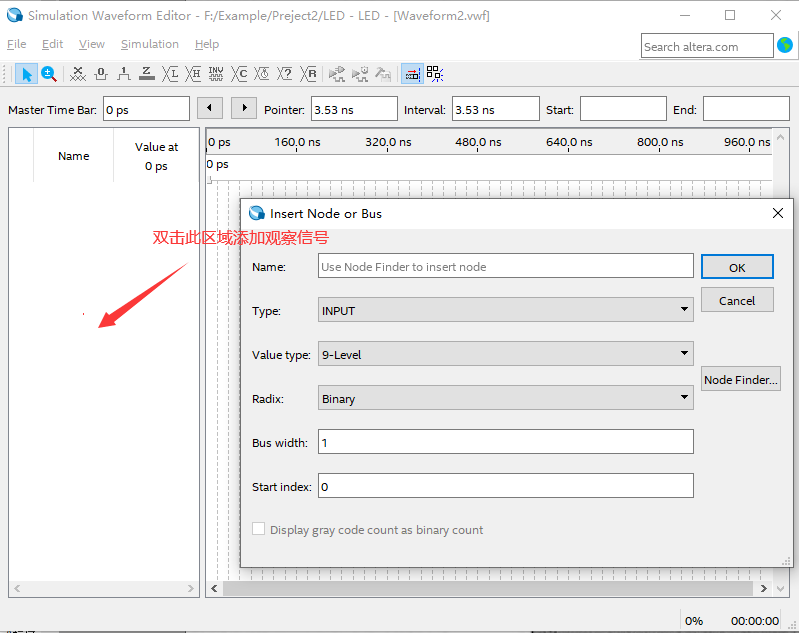This screenshot has height=633, width=799.
Task: Click the waveform scroll-left arrow
Action: (x=215, y=589)
